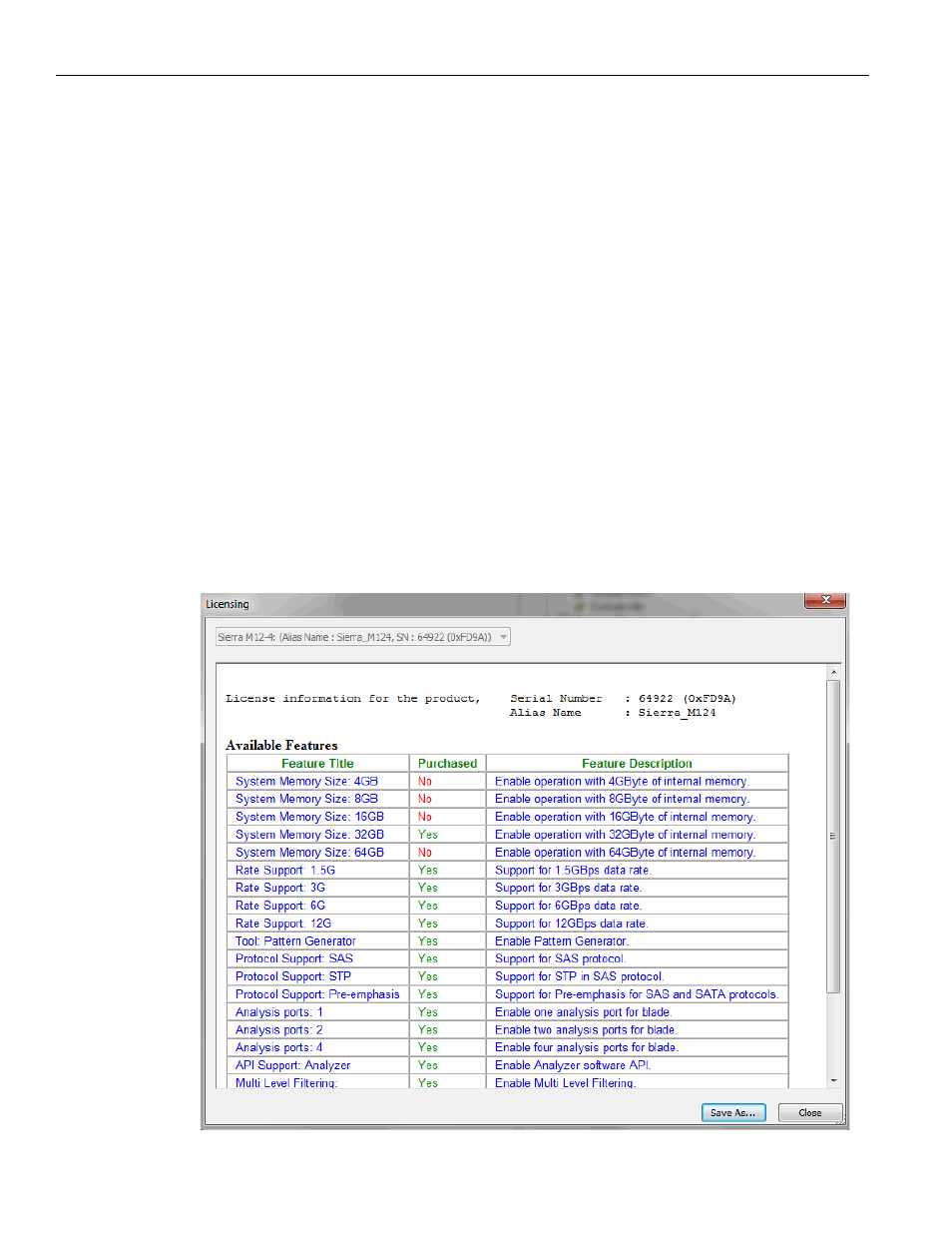Click the Close button in Licensing dialog
The width and height of the screenshot is (952, 1233).
[x=810, y=1112]
